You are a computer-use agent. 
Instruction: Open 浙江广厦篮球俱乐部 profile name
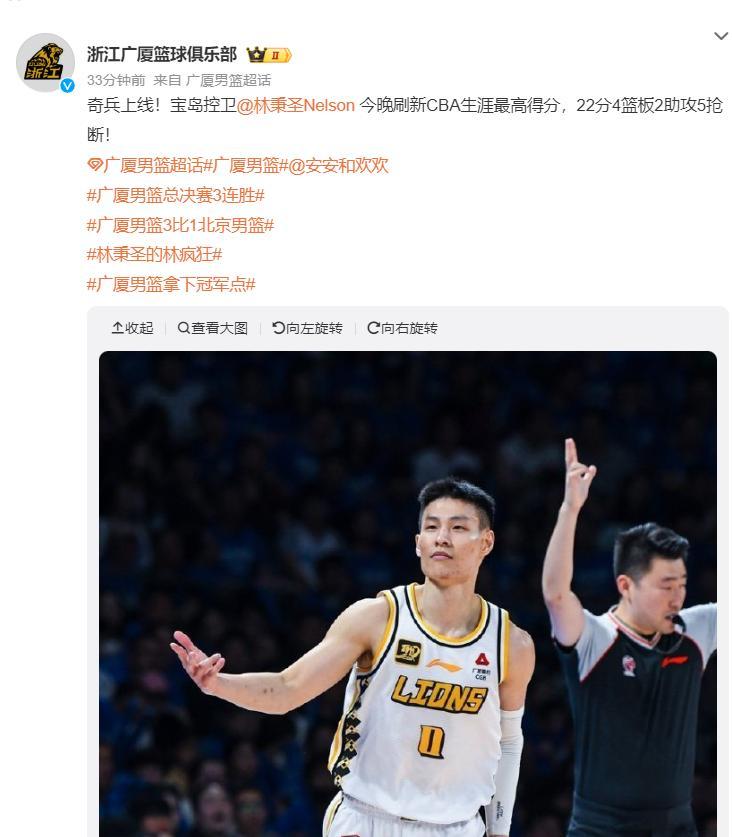click(x=162, y=54)
